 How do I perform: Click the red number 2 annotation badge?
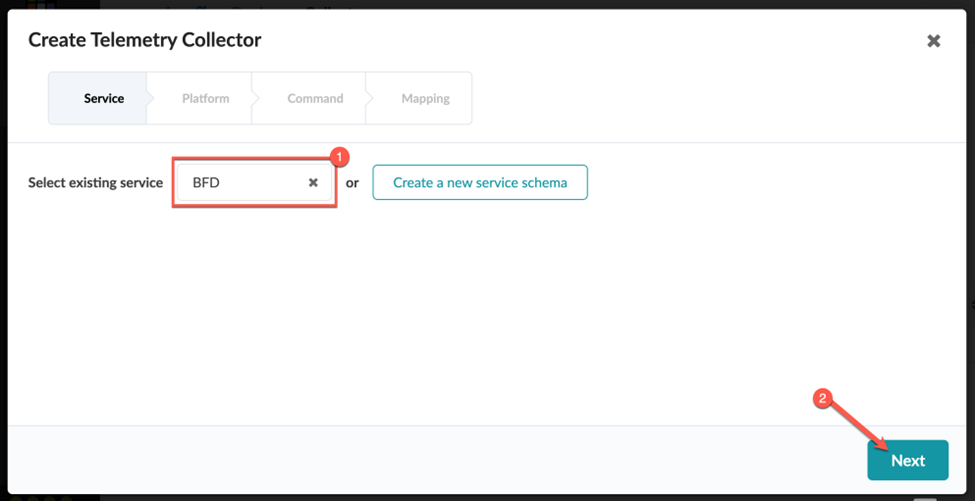tap(823, 397)
